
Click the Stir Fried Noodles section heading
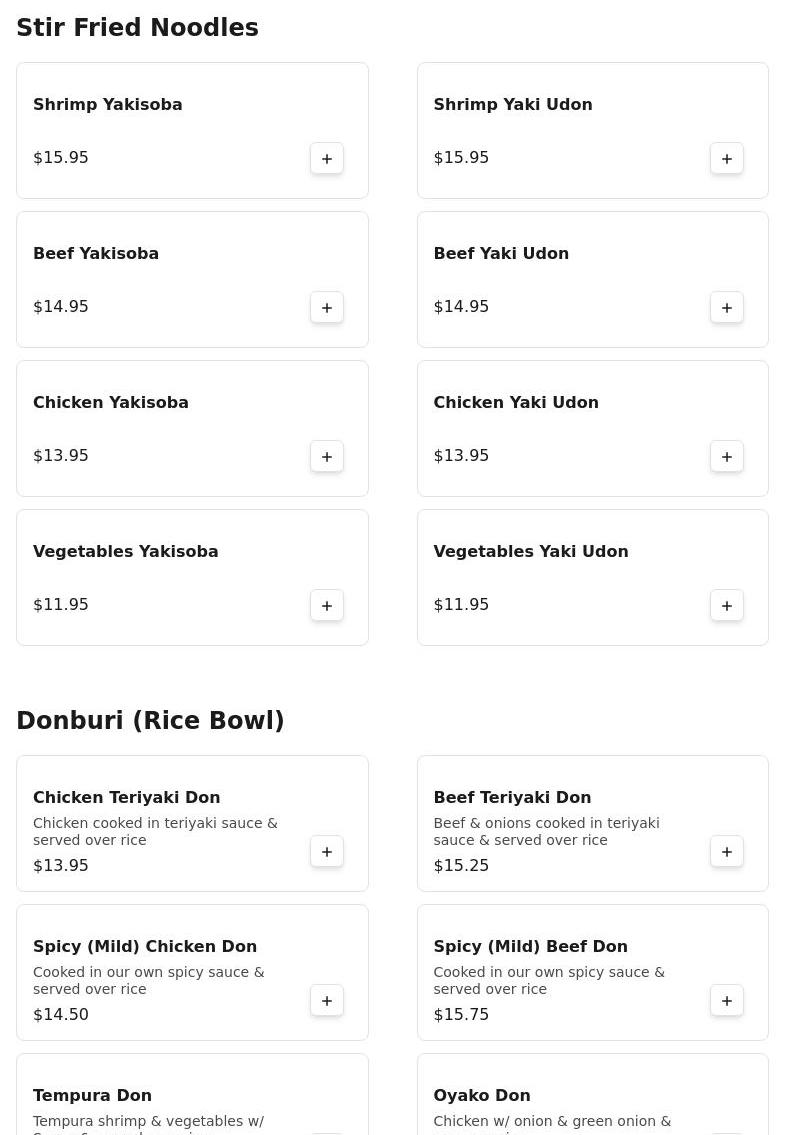(138, 28)
